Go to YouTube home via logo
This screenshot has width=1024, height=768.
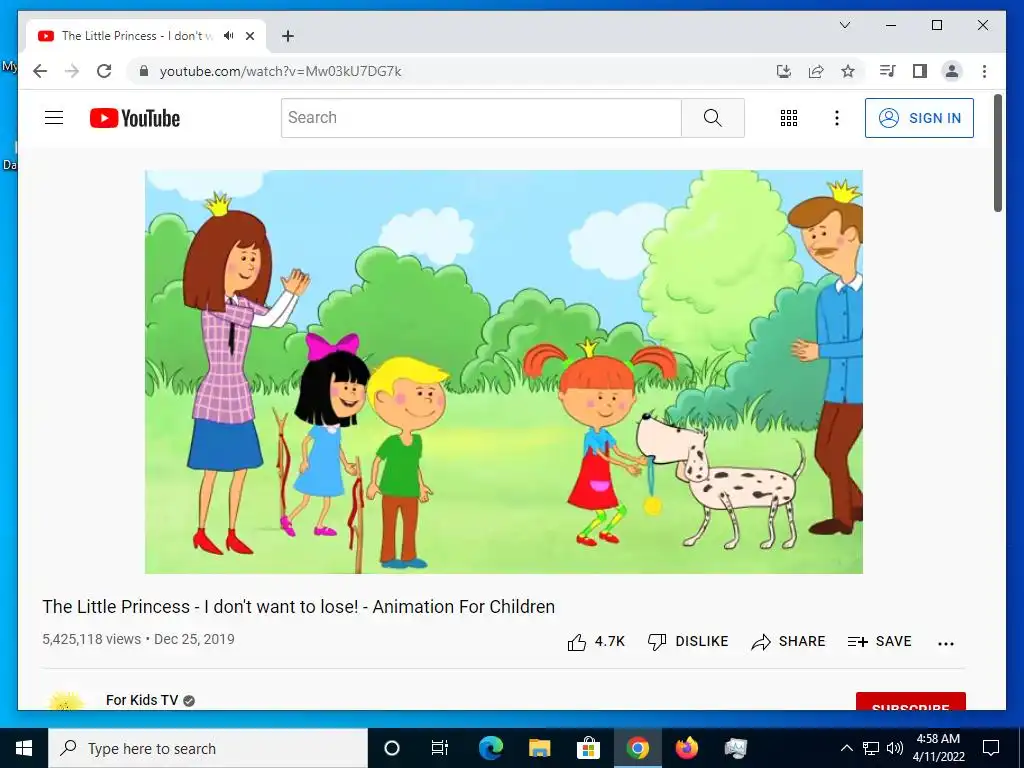135,118
